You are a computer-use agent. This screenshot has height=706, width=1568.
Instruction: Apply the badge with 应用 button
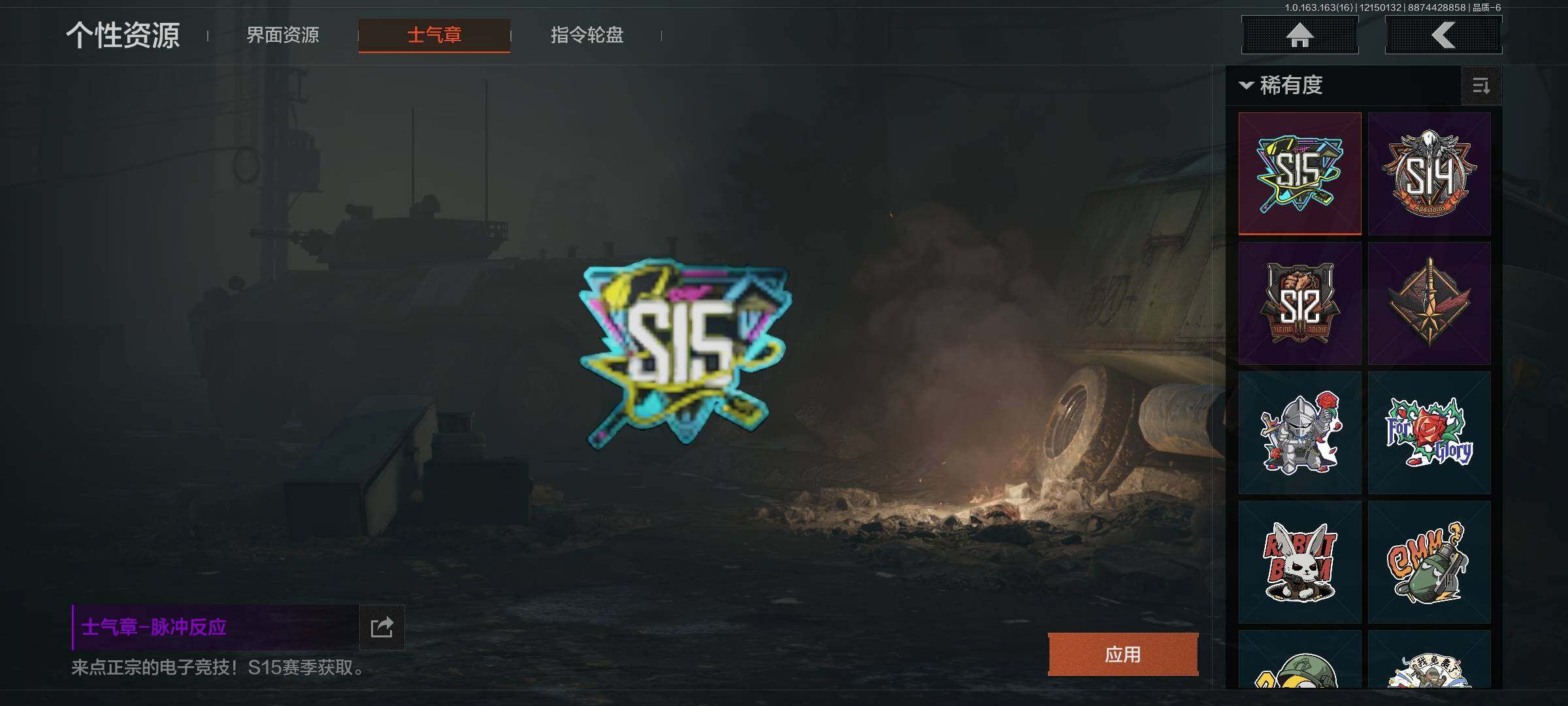coord(1123,654)
